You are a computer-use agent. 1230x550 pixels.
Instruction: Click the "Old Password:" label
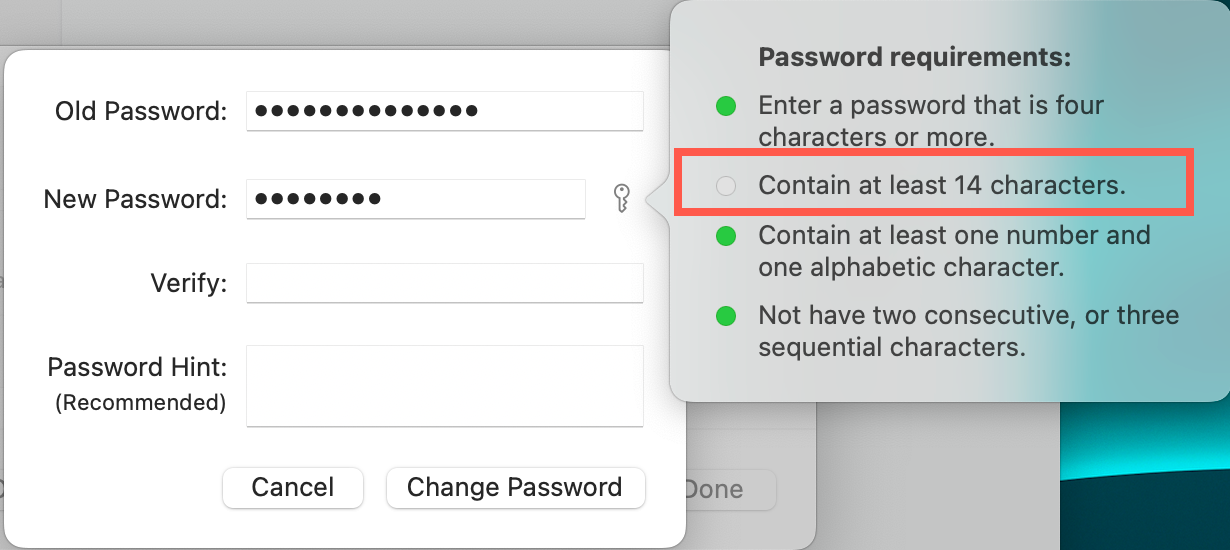141,111
